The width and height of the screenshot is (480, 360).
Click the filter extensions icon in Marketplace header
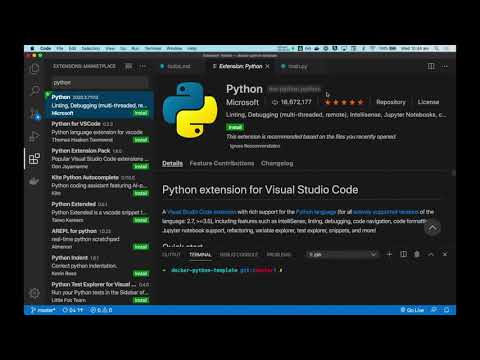pyautogui.click(x=128, y=66)
